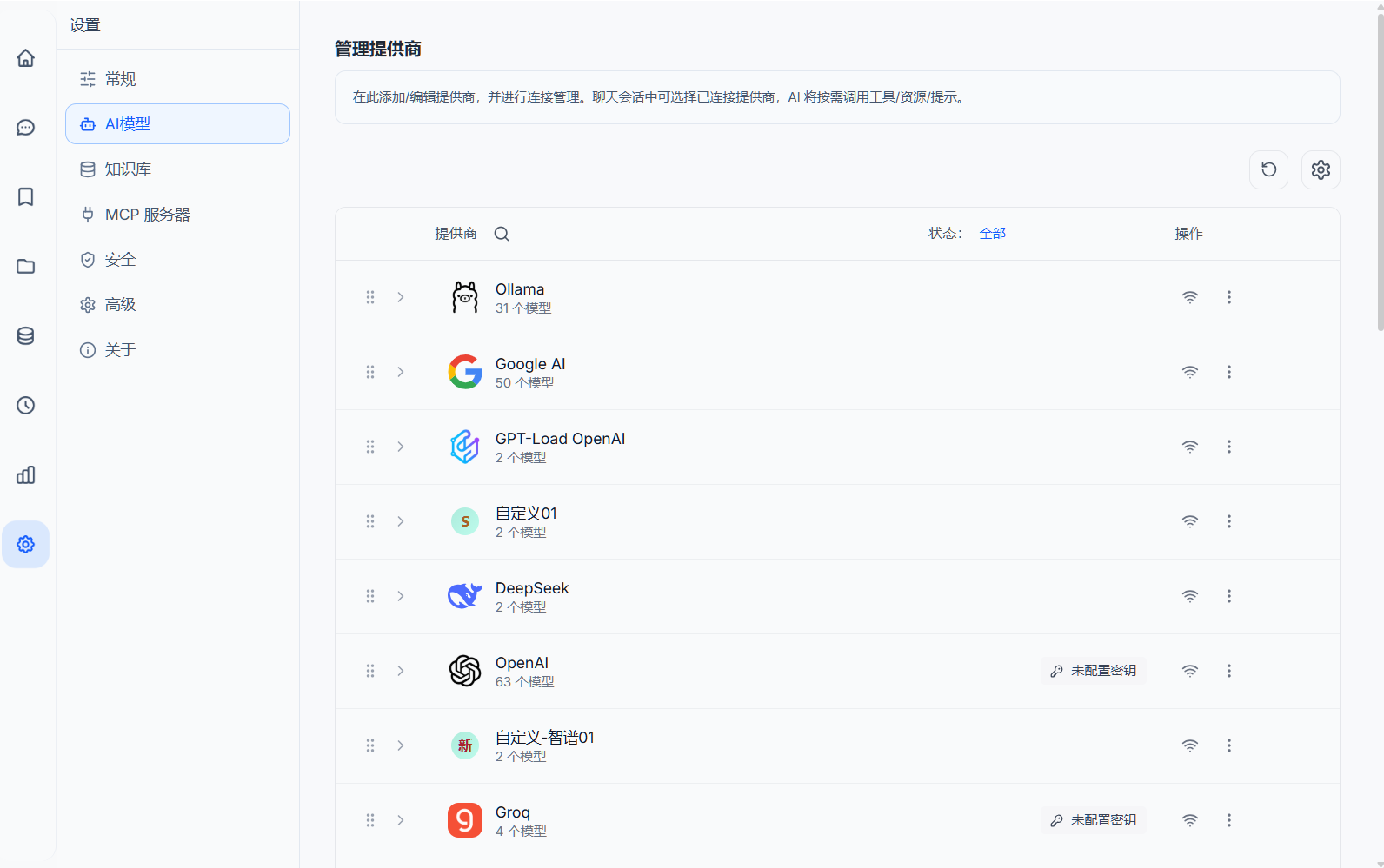The width and height of the screenshot is (1384, 868).
Task: Toggle connection wifi icon for DeepSeek
Action: [1189, 596]
